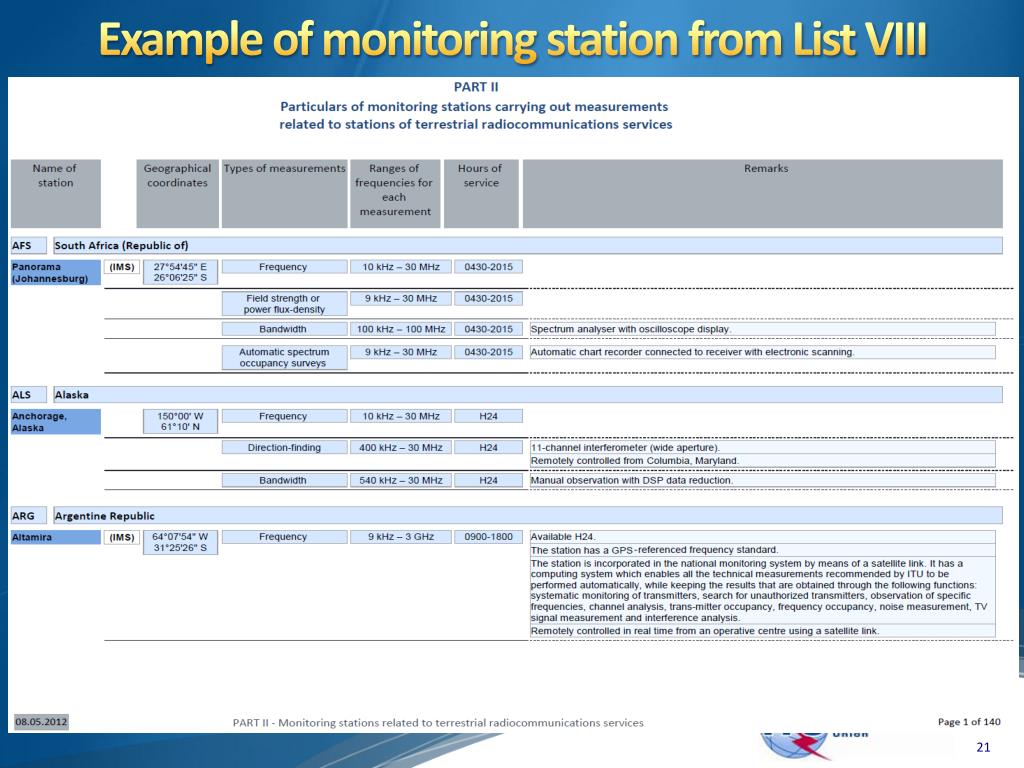Image resolution: width=1024 pixels, height=768 pixels.
Task: Click '10 kHz – 30 MHz' in Panorama row
Action: pyautogui.click(x=401, y=267)
